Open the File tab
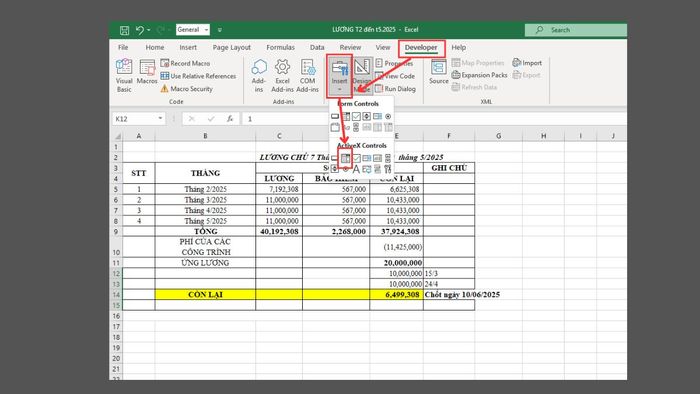 pyautogui.click(x=123, y=47)
